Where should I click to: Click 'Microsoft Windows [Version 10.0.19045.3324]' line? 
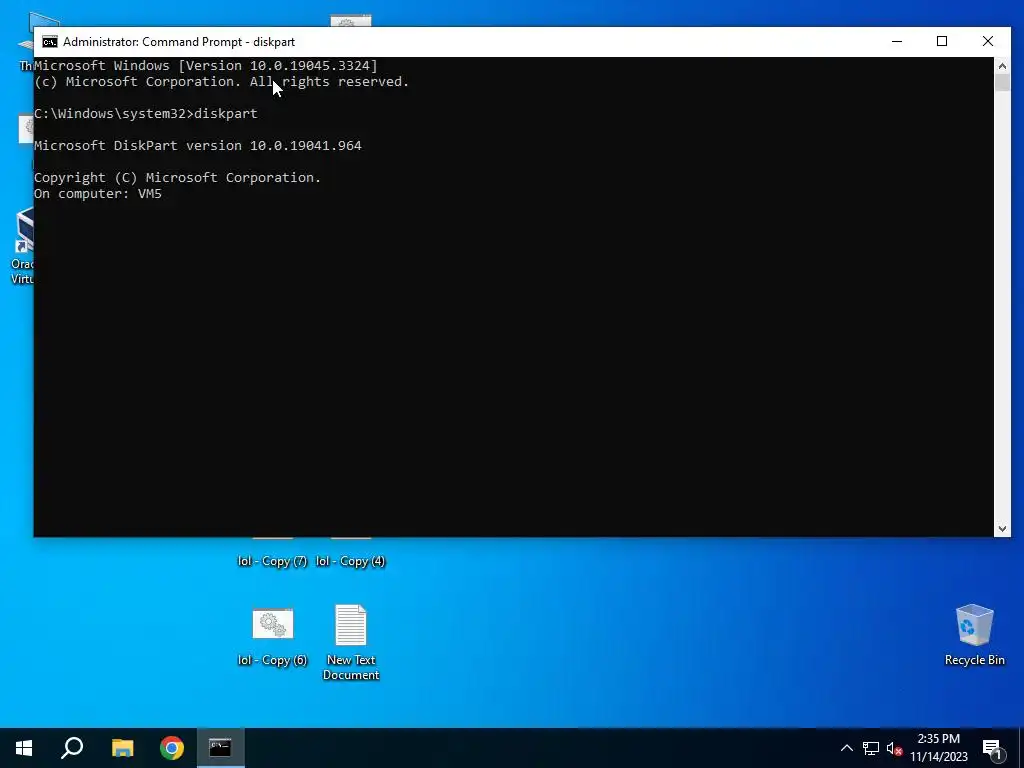coord(206,65)
